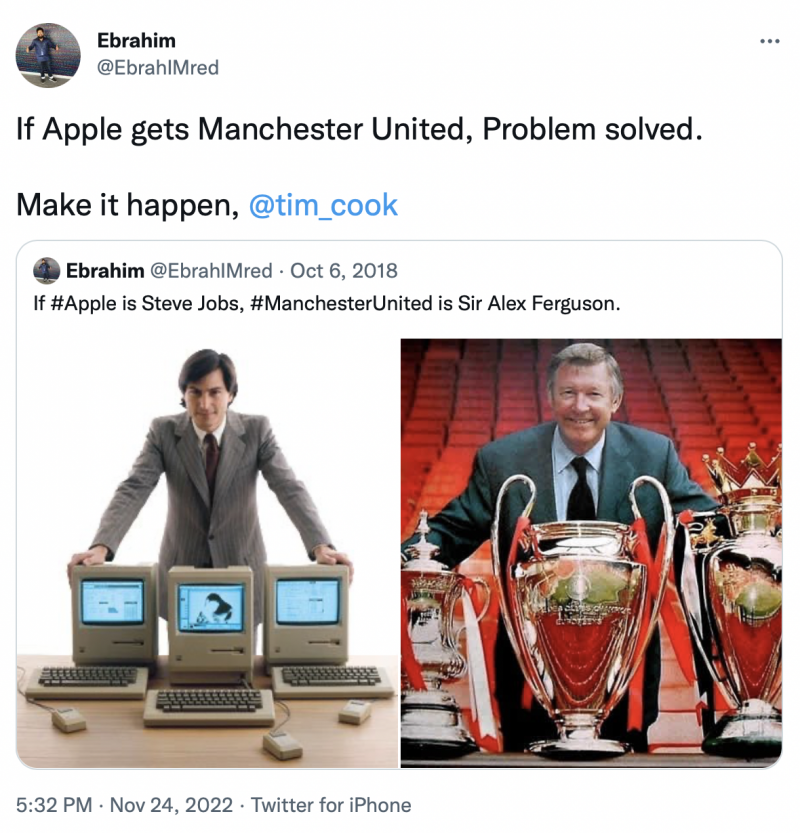Open the left photo with Macintosh computers
This screenshot has height=833, width=800.
pyautogui.click(x=207, y=553)
